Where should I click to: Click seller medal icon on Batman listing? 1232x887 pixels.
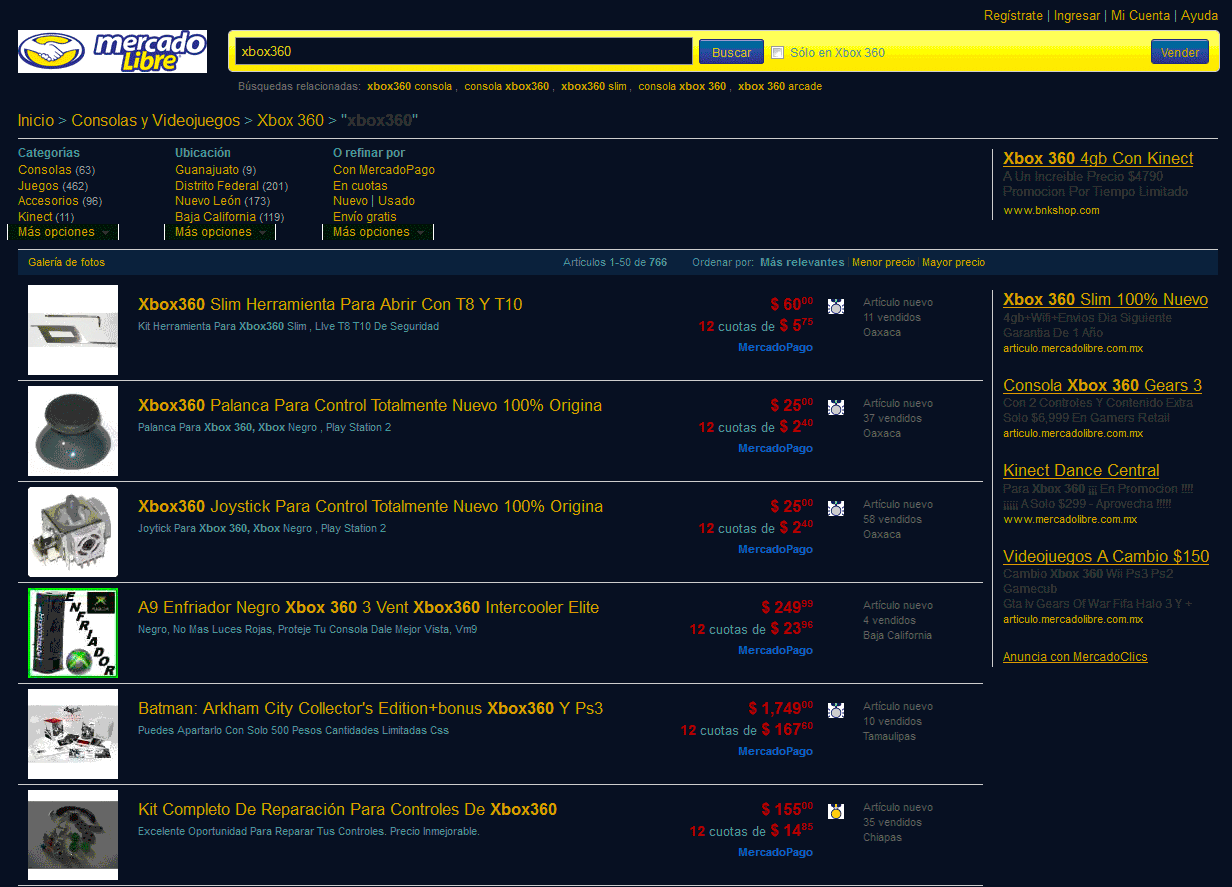(836, 710)
